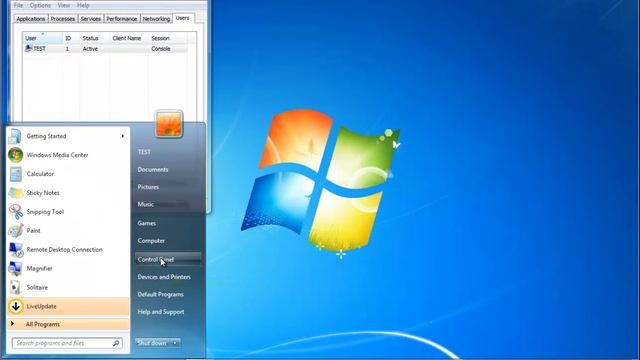Viewport: 640px width, 360px height.
Task: Start the Magnifier icon
Action: (16, 269)
